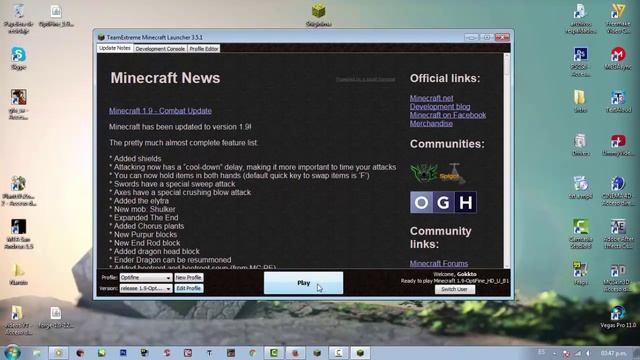
Task: Open the Photoshop PS desktop shortcut
Action: point(580,61)
